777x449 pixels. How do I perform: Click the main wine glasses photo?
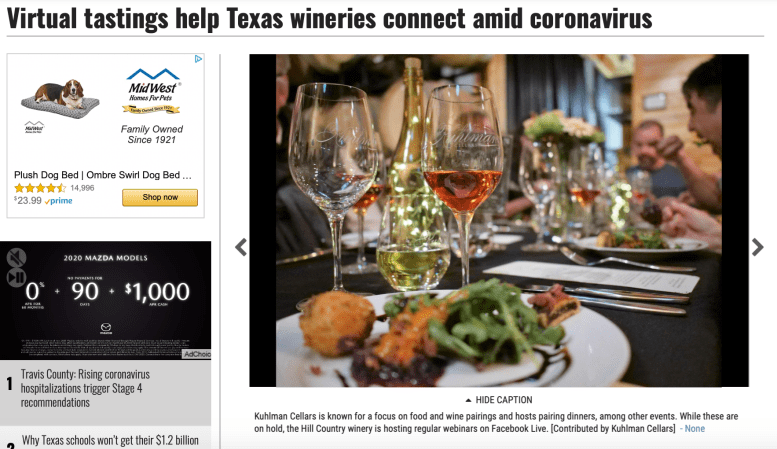499,221
